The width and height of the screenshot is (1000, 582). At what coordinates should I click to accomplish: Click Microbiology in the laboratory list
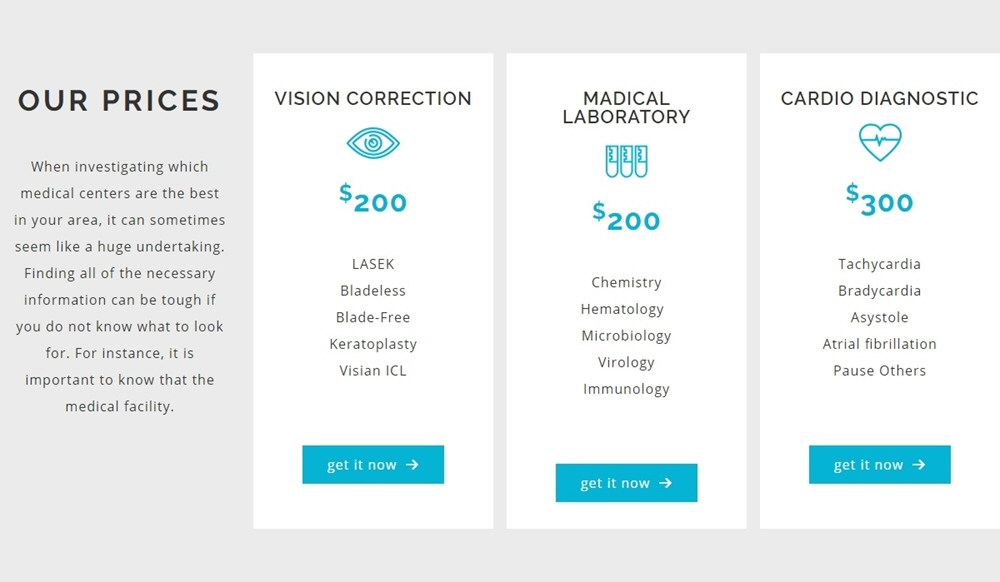click(626, 336)
